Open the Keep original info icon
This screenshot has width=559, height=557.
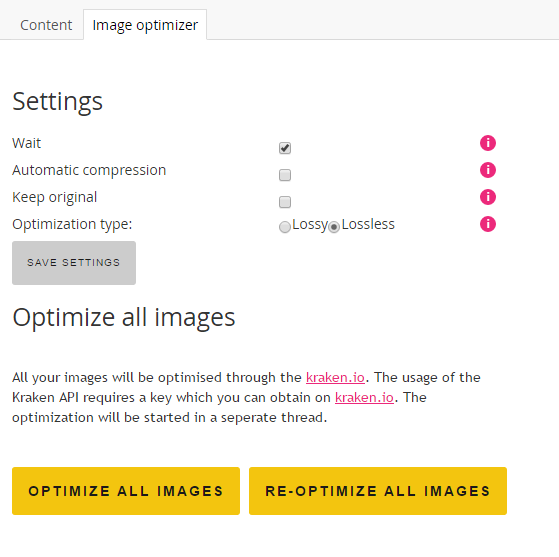point(488,197)
